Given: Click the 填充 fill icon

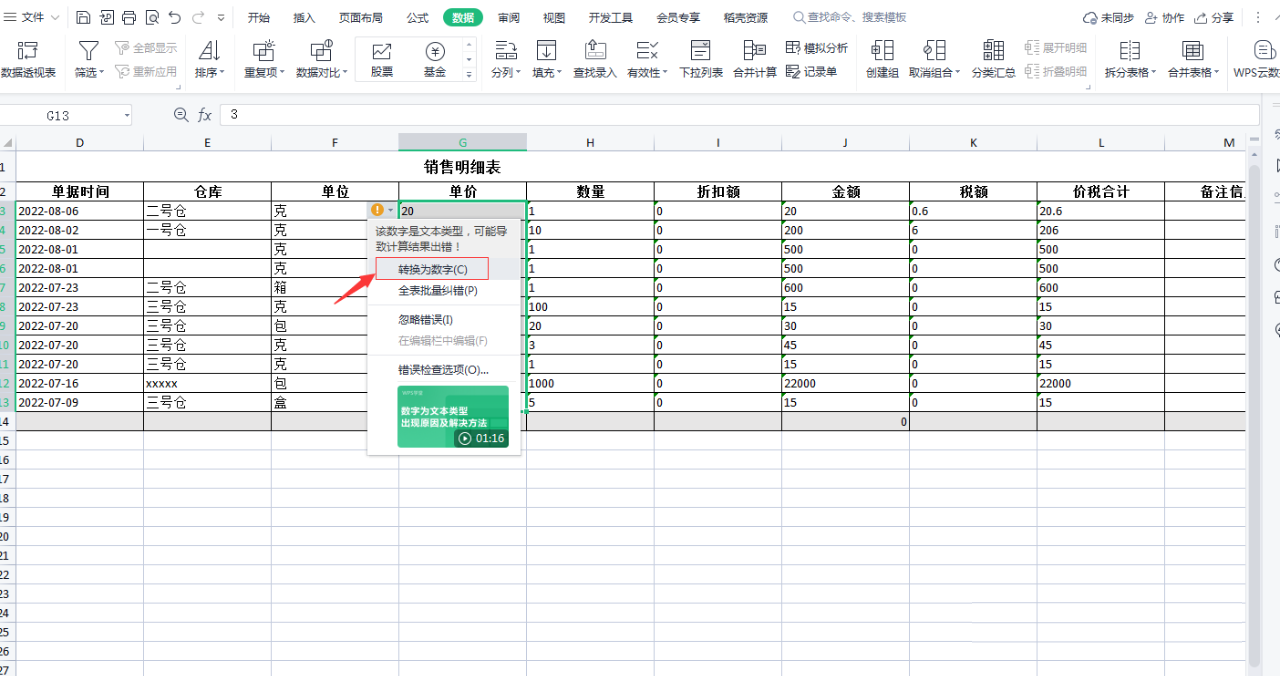Looking at the screenshot, I should click(x=546, y=50).
